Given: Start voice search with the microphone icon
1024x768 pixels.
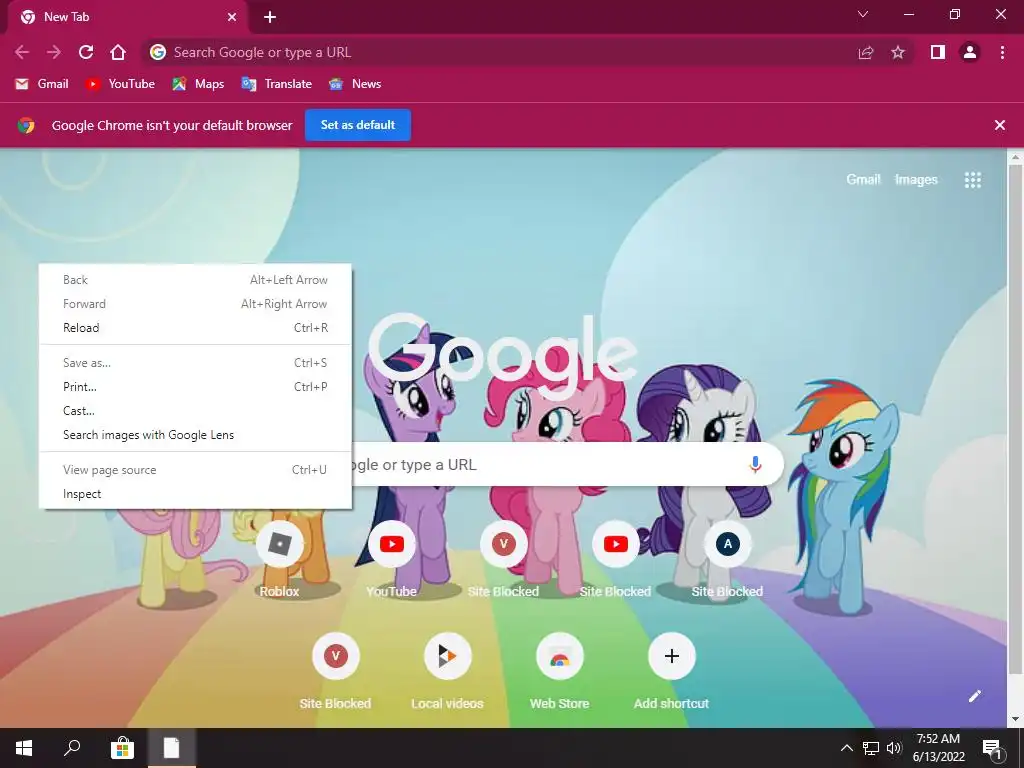Looking at the screenshot, I should (x=756, y=464).
